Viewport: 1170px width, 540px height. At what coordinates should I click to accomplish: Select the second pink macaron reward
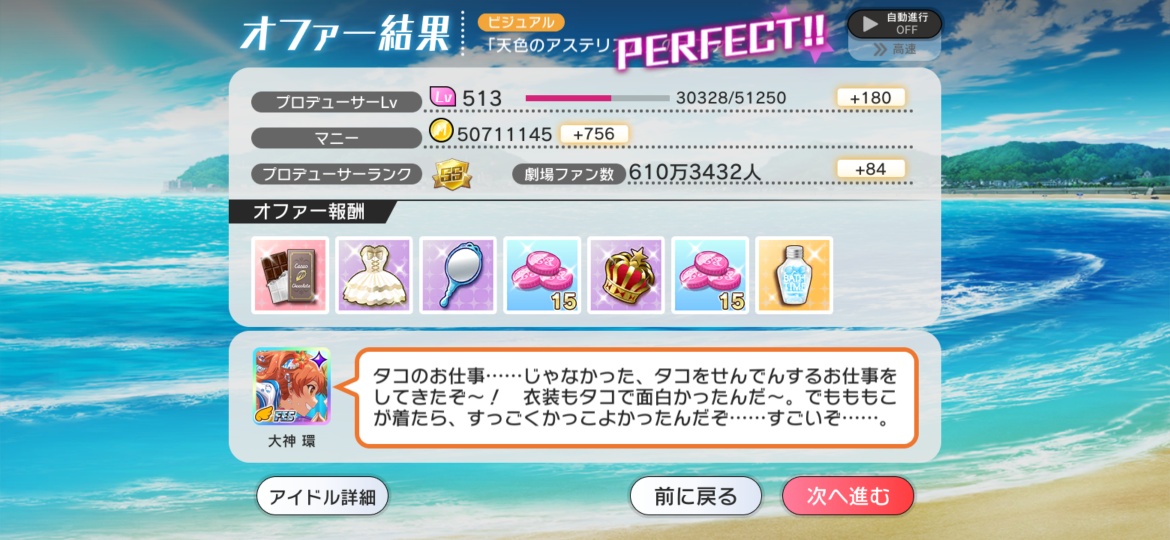click(710, 275)
